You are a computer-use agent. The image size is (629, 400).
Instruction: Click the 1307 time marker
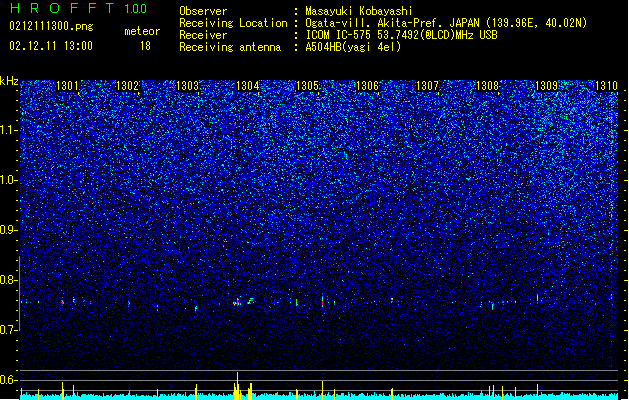428,86
